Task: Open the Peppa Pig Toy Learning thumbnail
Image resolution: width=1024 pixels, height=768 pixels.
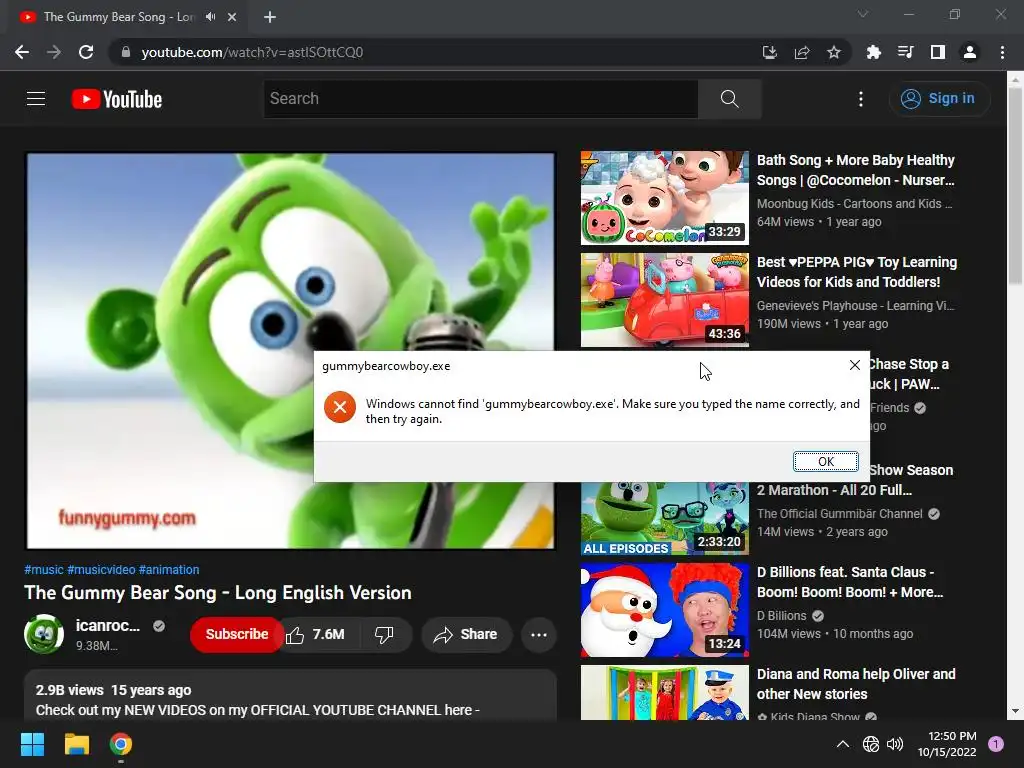Action: pyautogui.click(x=665, y=300)
